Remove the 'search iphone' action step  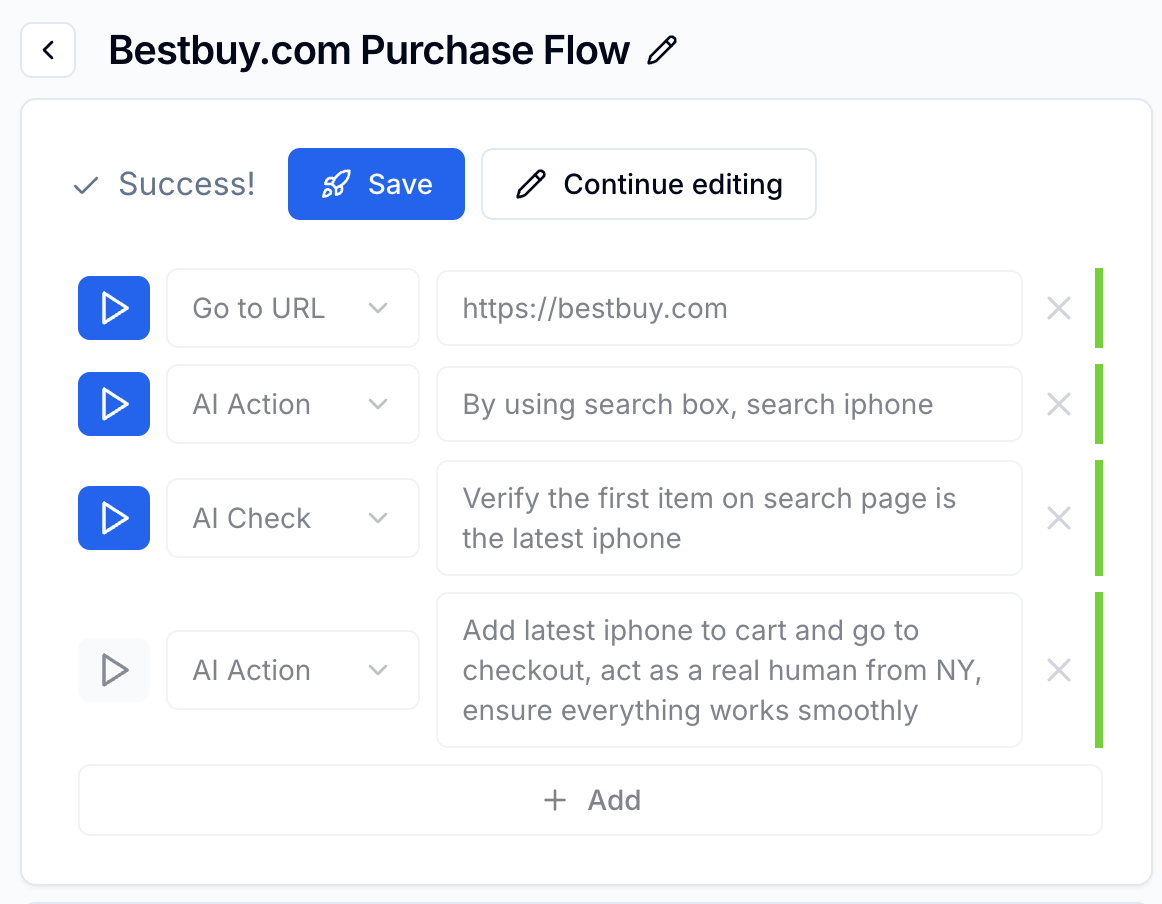click(x=1058, y=404)
